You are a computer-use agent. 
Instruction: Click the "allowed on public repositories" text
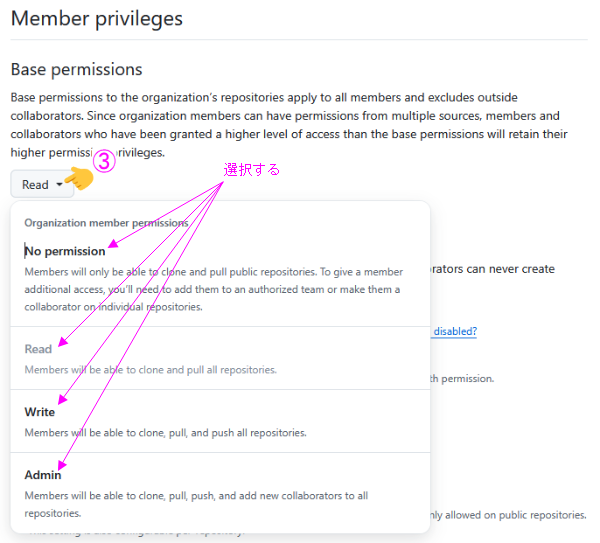point(509,515)
